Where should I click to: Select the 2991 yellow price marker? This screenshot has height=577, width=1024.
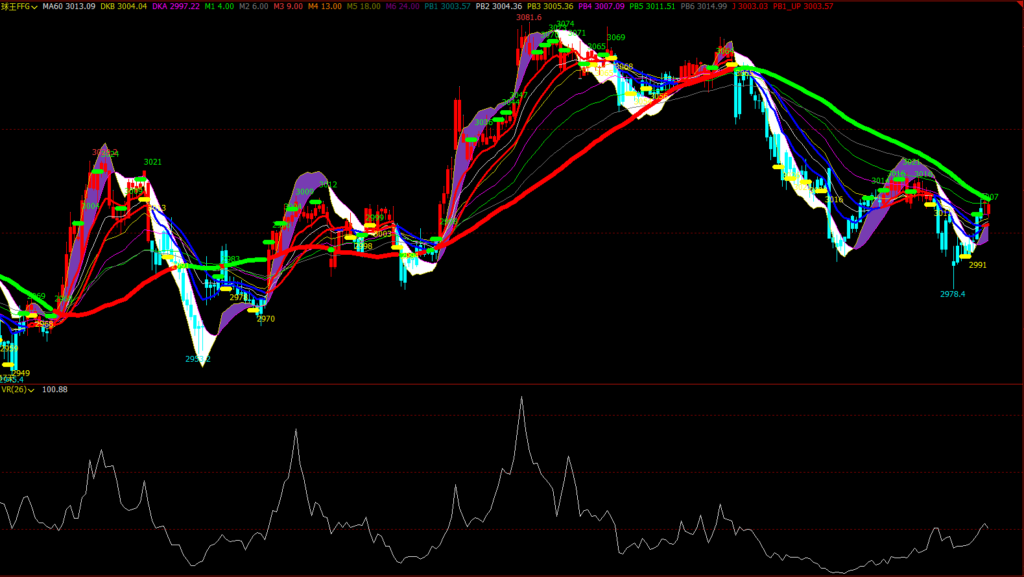[x=977, y=265]
